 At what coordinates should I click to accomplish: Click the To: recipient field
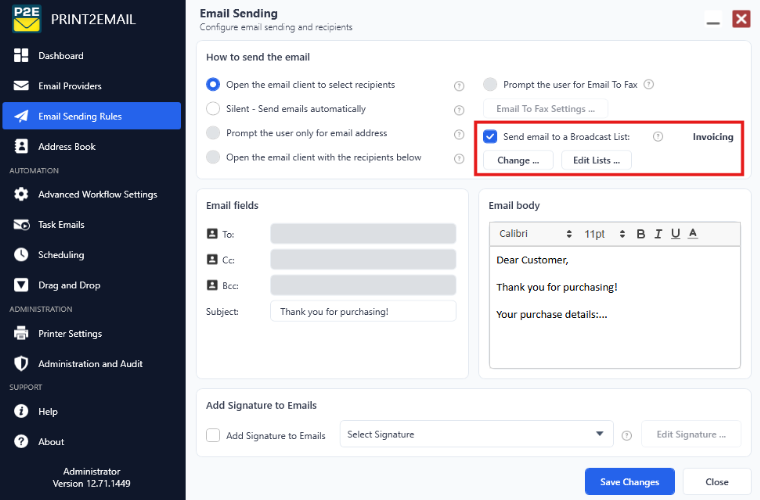(x=363, y=234)
